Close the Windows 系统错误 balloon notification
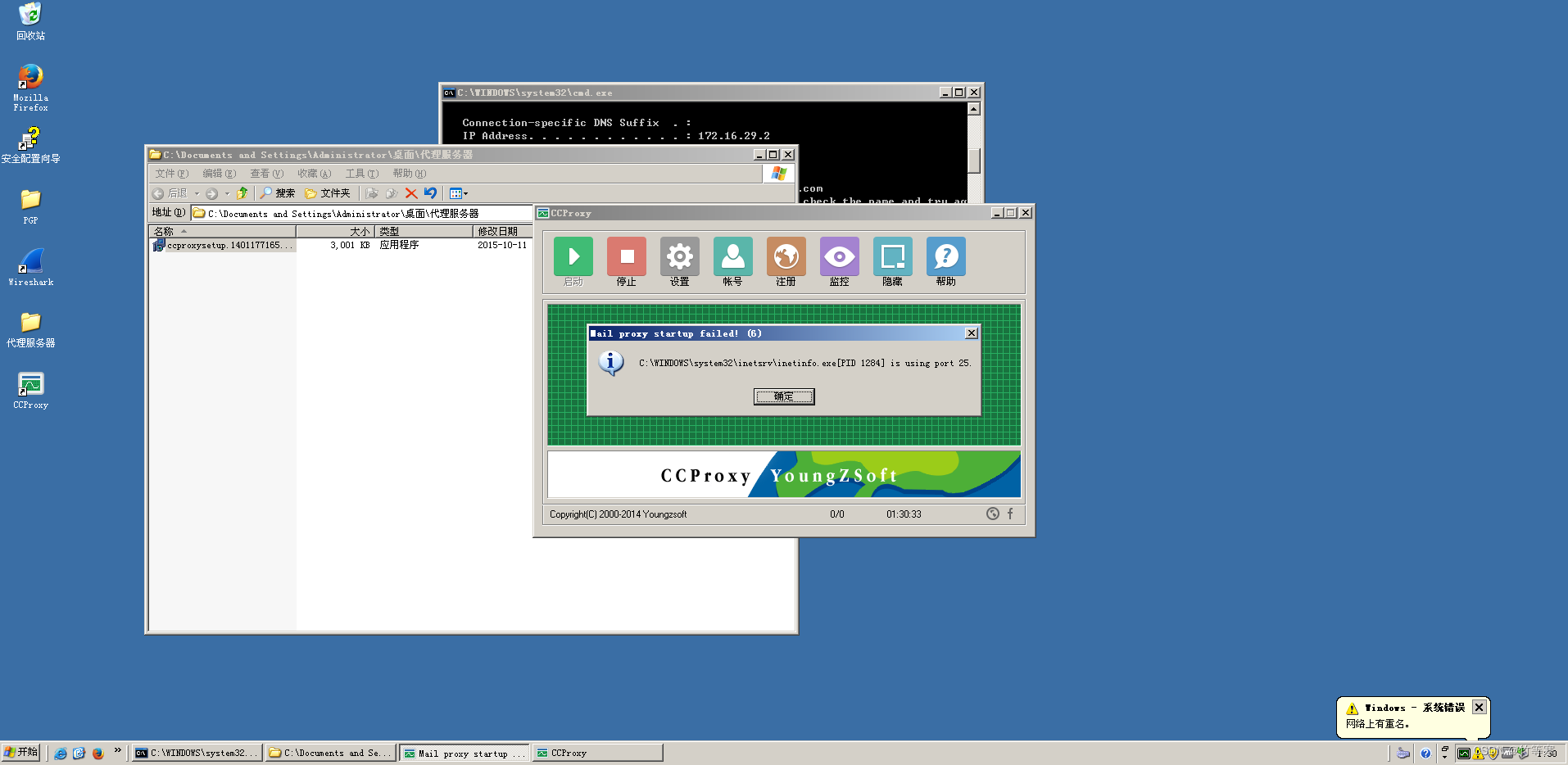The height and width of the screenshot is (765, 1568). coord(1479,707)
